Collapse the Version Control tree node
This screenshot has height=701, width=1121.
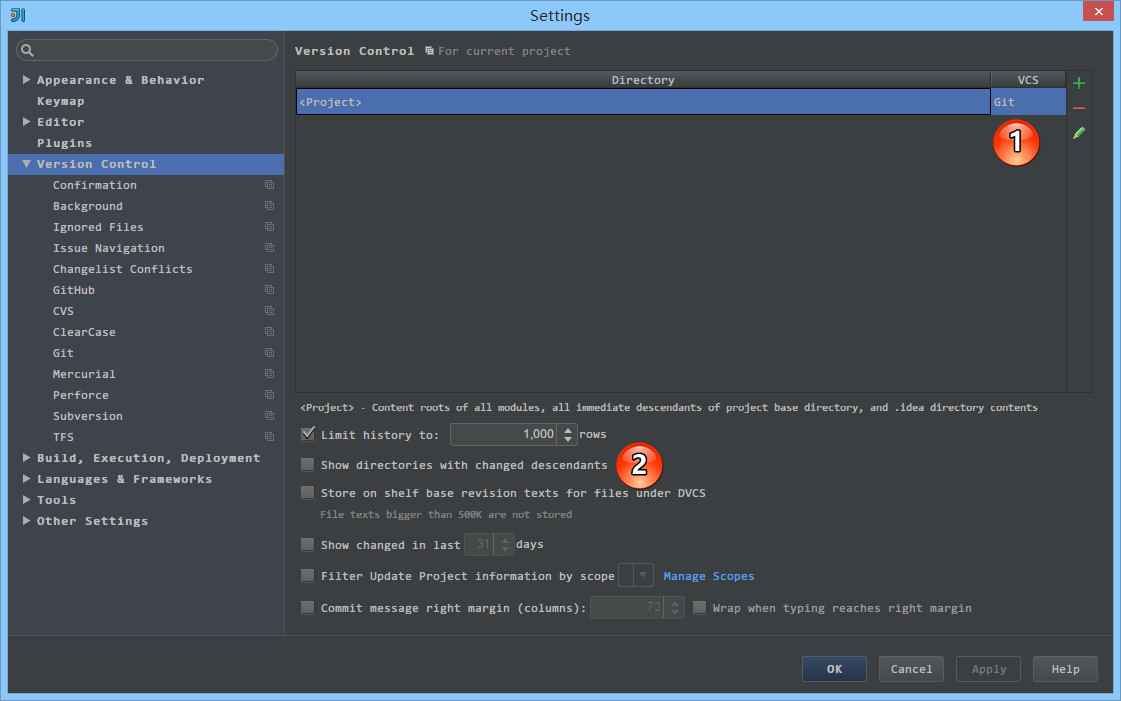click(x=27, y=164)
